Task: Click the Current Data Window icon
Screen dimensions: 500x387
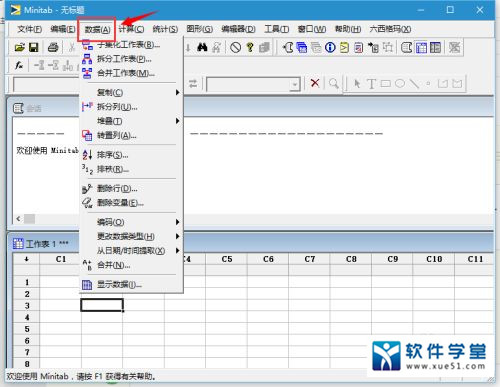Action: (x=421, y=48)
